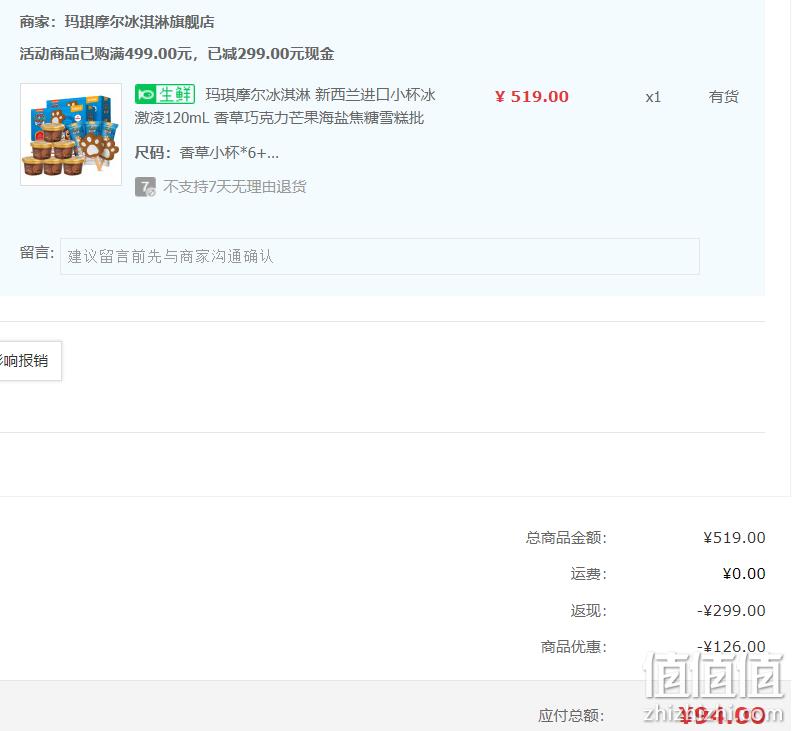Click the 运费 value ¥0.00
Image resolution: width=793 pixels, height=731 pixels.
pyautogui.click(x=744, y=574)
